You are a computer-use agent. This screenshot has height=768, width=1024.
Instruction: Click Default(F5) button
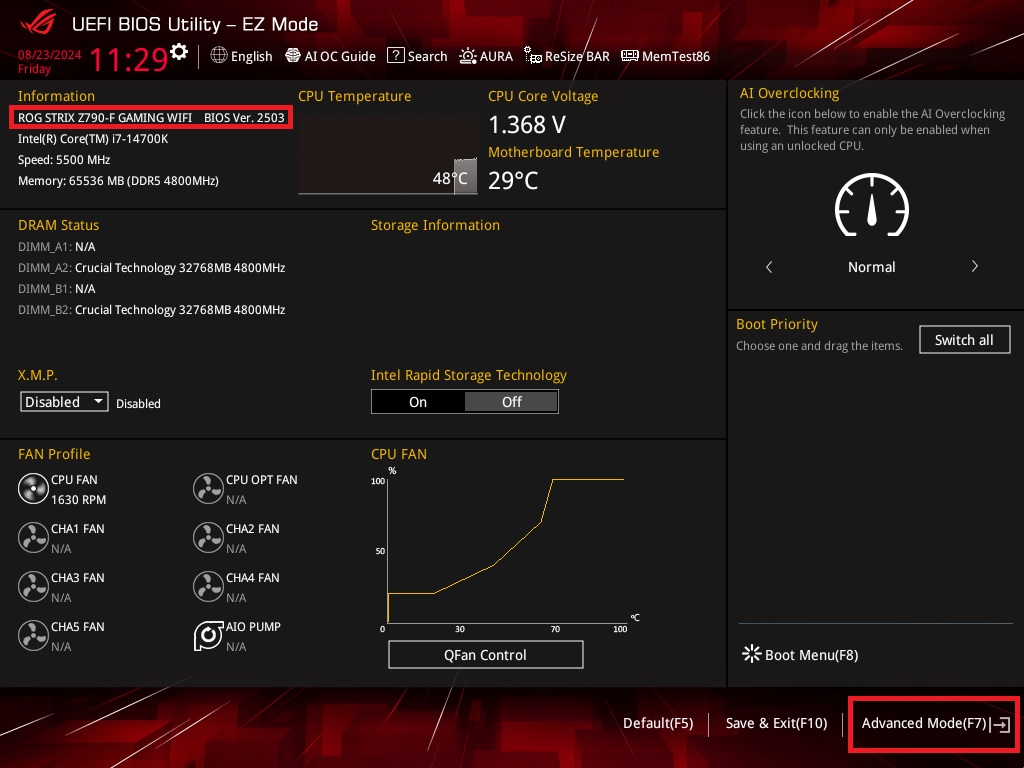tap(658, 723)
